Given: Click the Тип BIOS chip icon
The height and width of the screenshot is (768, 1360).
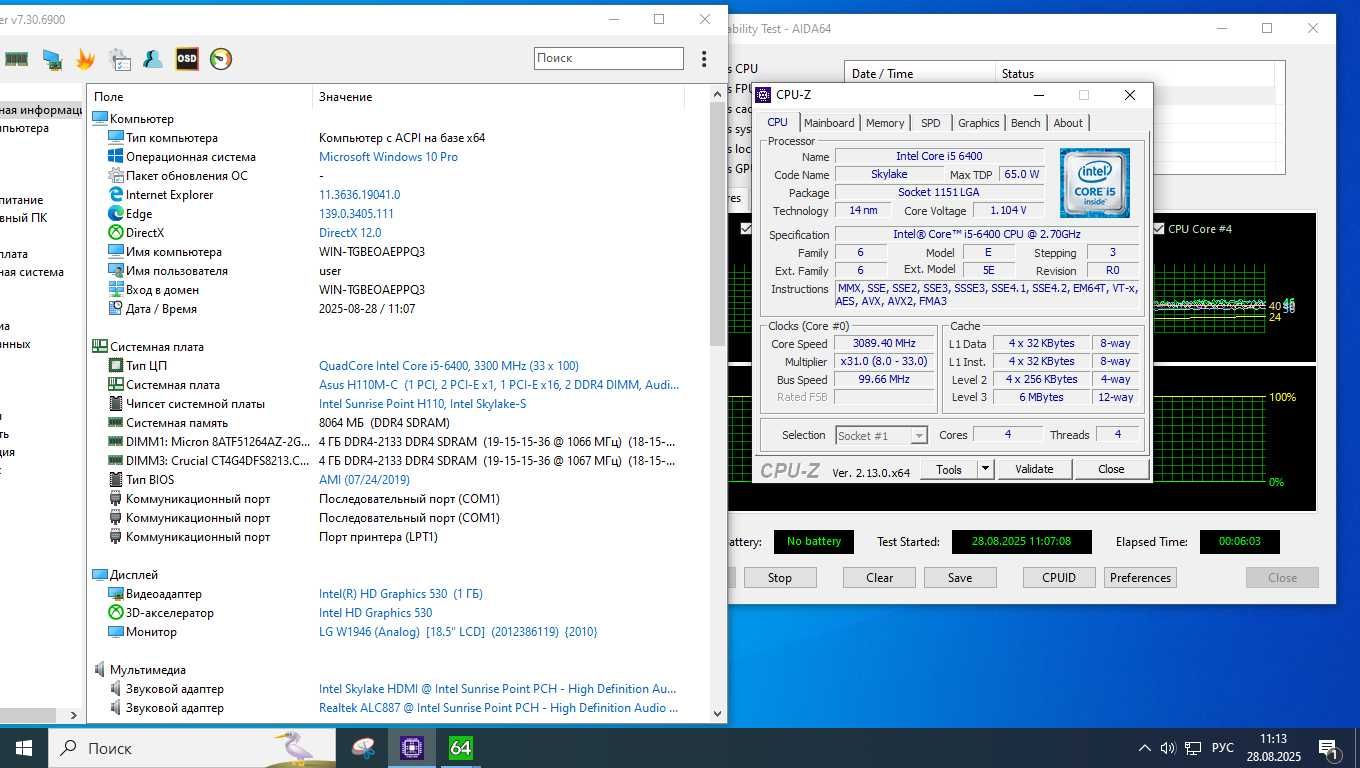Looking at the screenshot, I should point(116,480).
